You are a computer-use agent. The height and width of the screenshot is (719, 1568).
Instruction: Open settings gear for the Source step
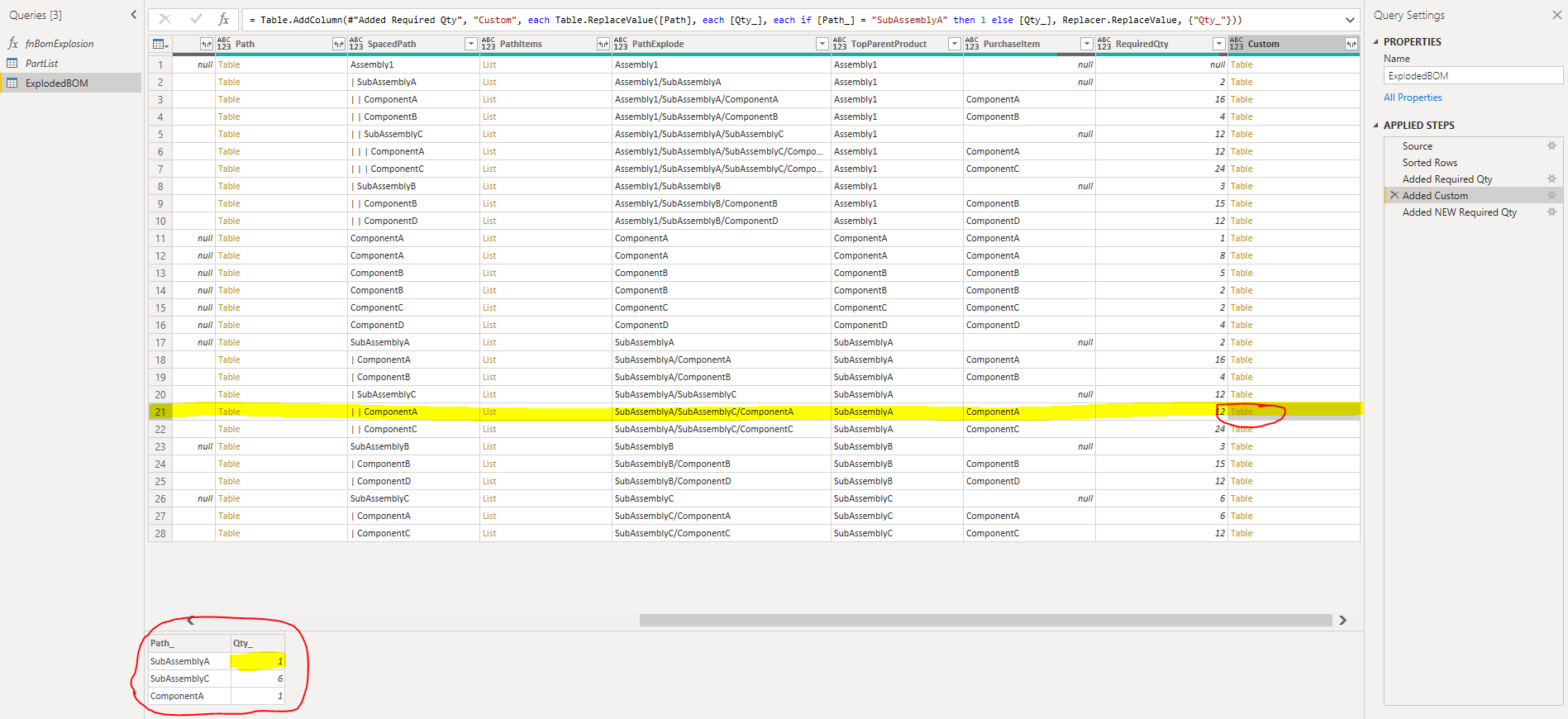point(1551,145)
